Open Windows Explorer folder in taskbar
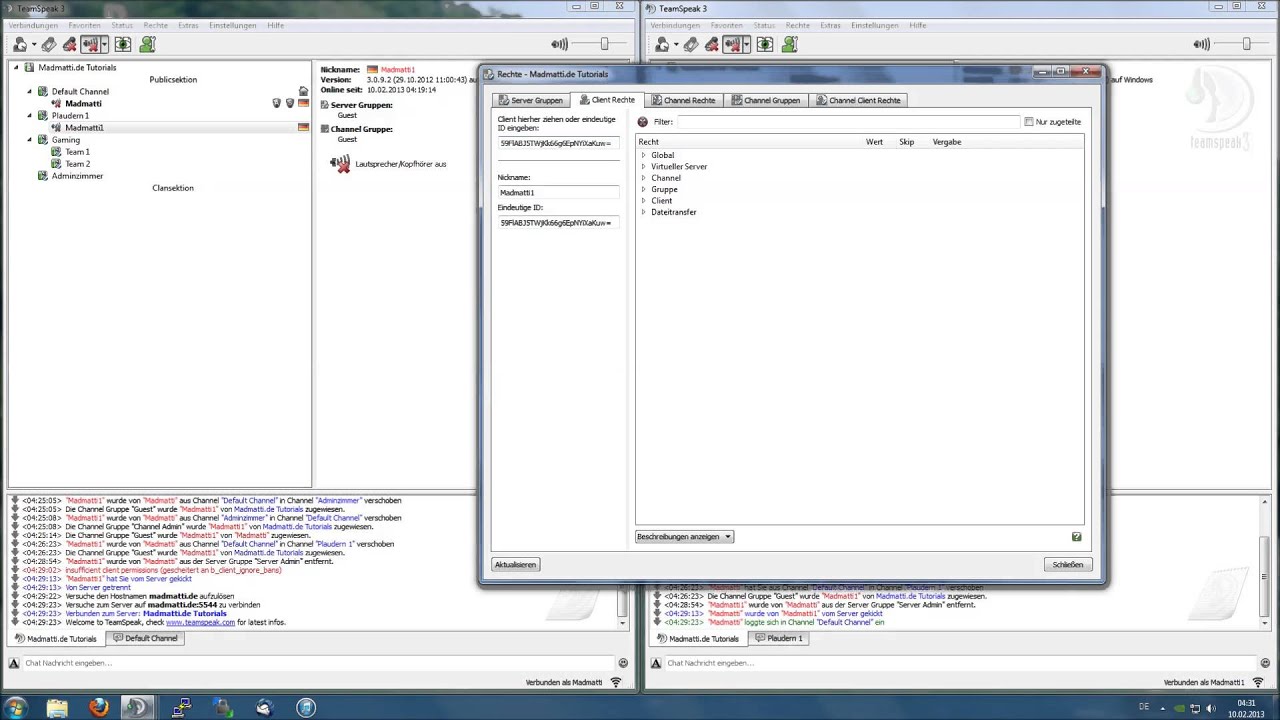The height and width of the screenshot is (720, 1280). [x=57, y=708]
